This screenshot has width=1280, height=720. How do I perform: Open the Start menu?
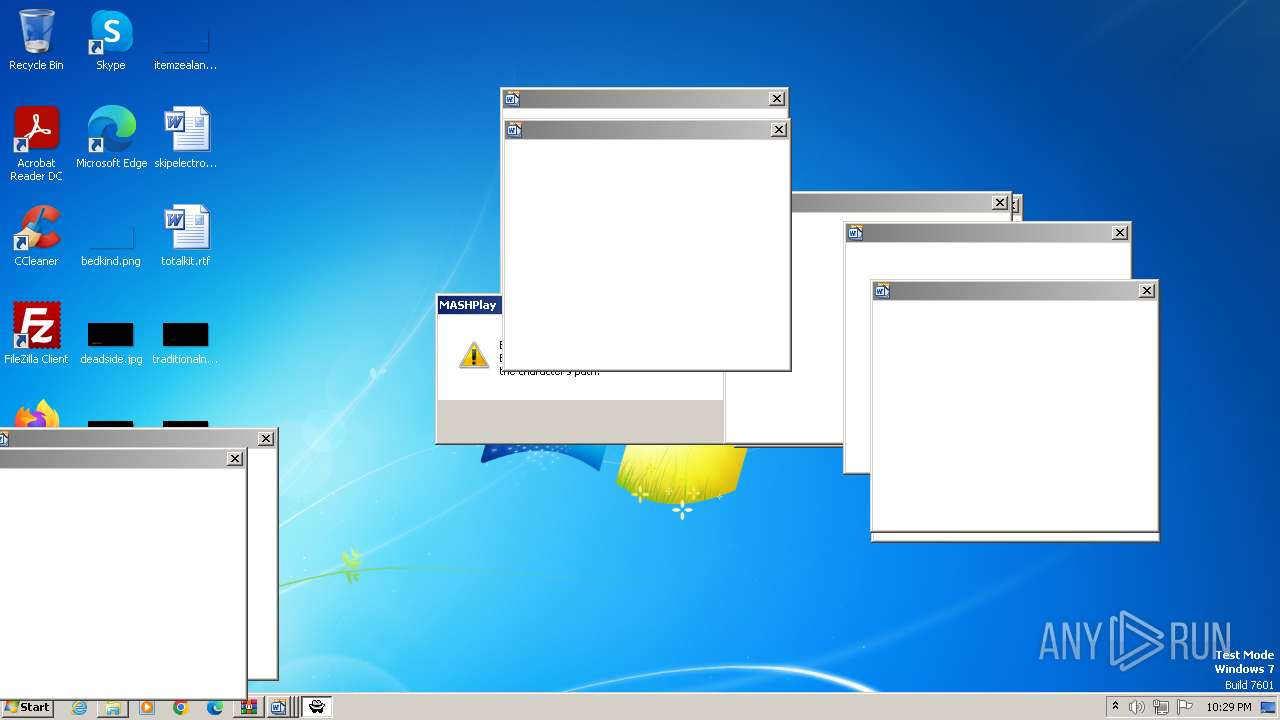(27, 707)
